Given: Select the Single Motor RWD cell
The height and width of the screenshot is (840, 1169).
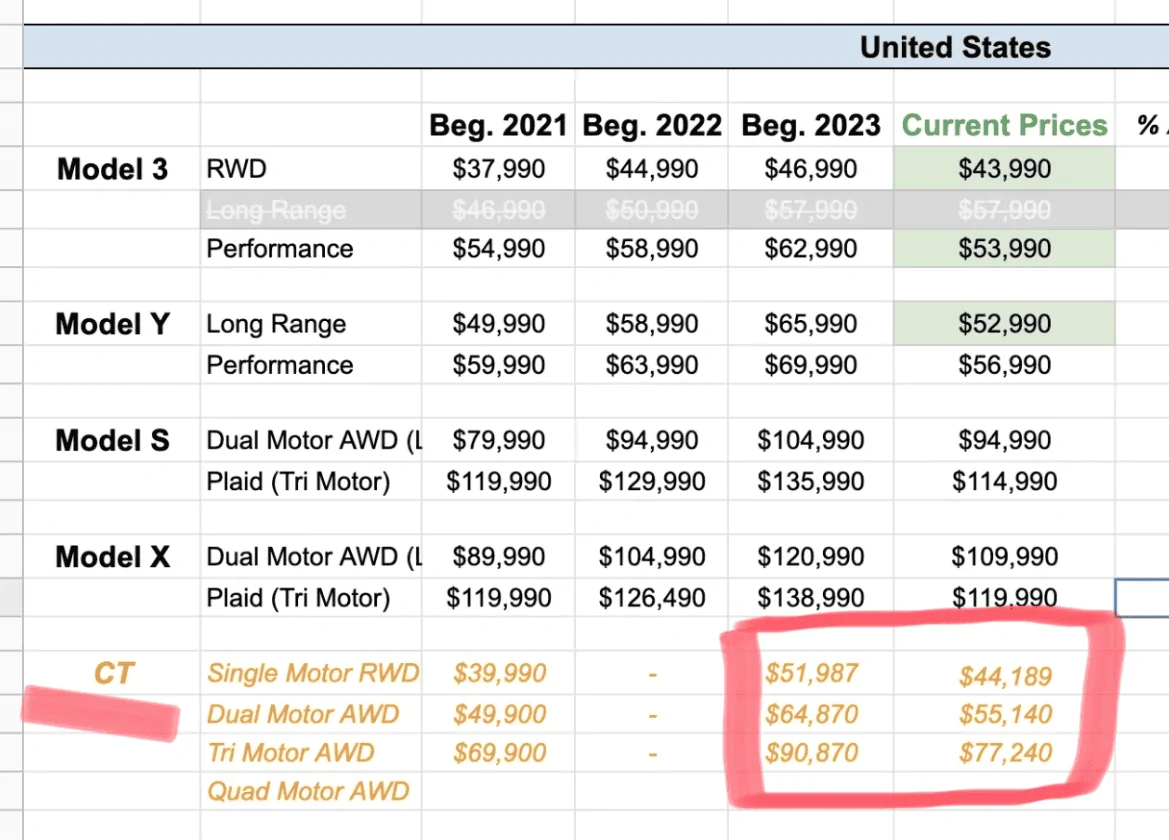Looking at the screenshot, I should click(x=313, y=673).
